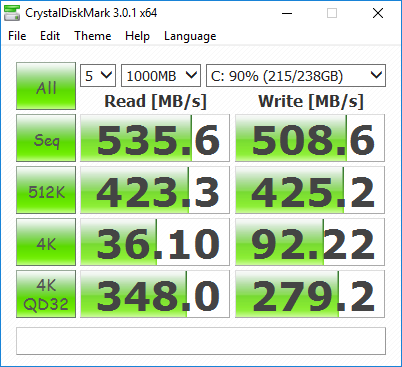Minimize the CrystalDiskMark window
This screenshot has height=367, width=402.
[x=287, y=13]
